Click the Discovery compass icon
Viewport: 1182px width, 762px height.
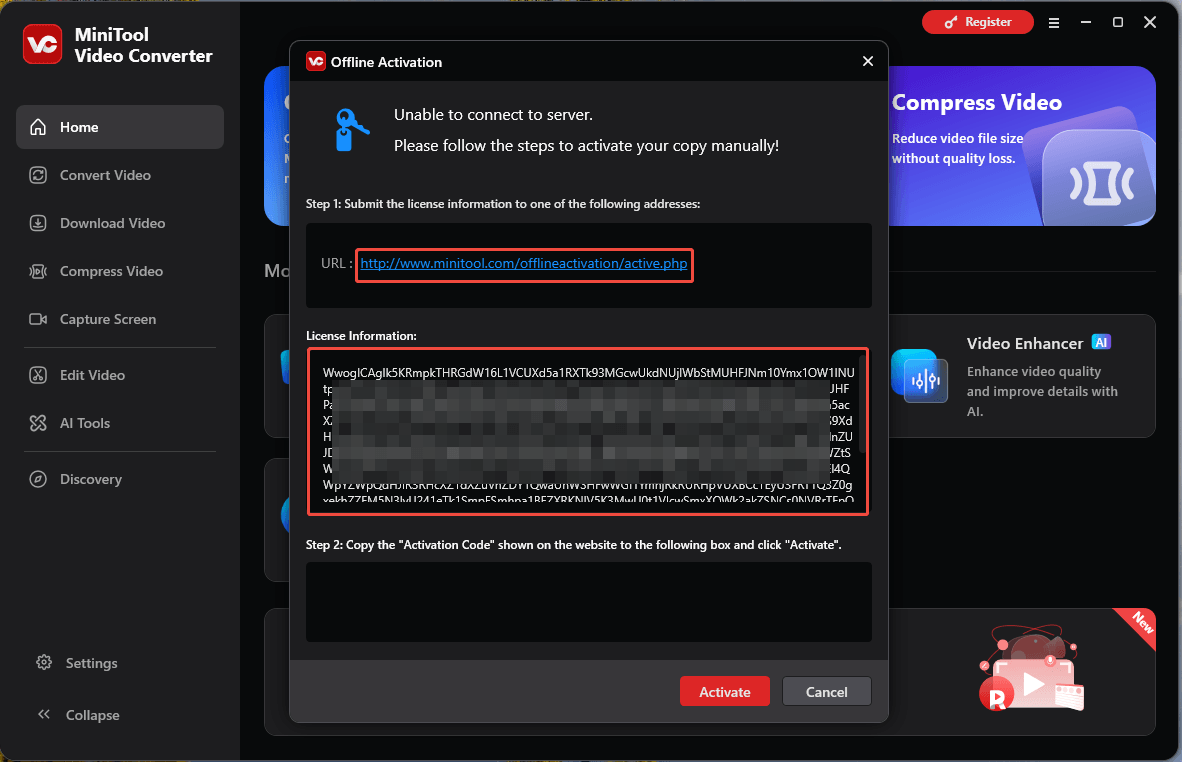38,479
